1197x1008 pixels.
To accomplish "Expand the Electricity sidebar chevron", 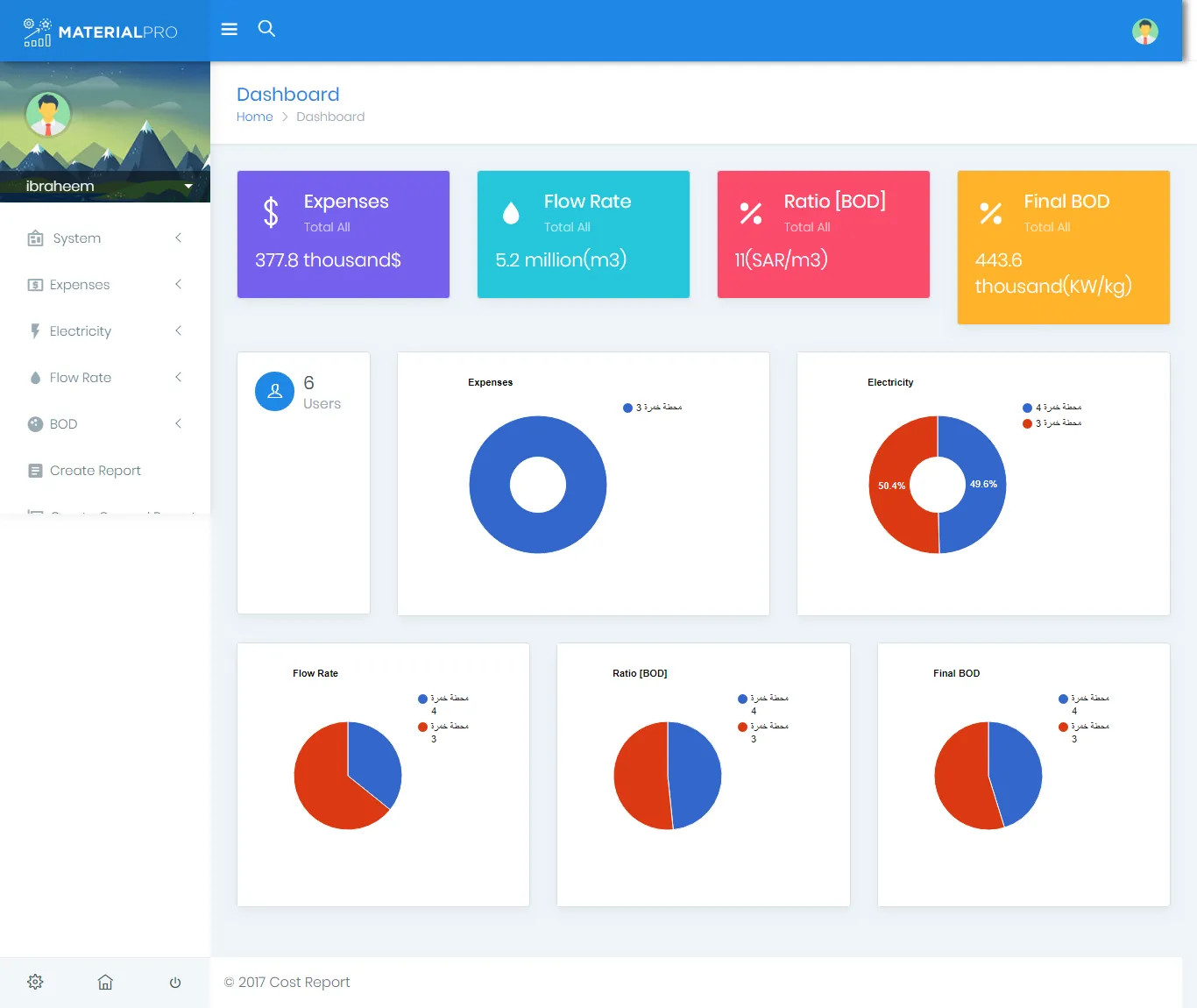I will point(179,330).
